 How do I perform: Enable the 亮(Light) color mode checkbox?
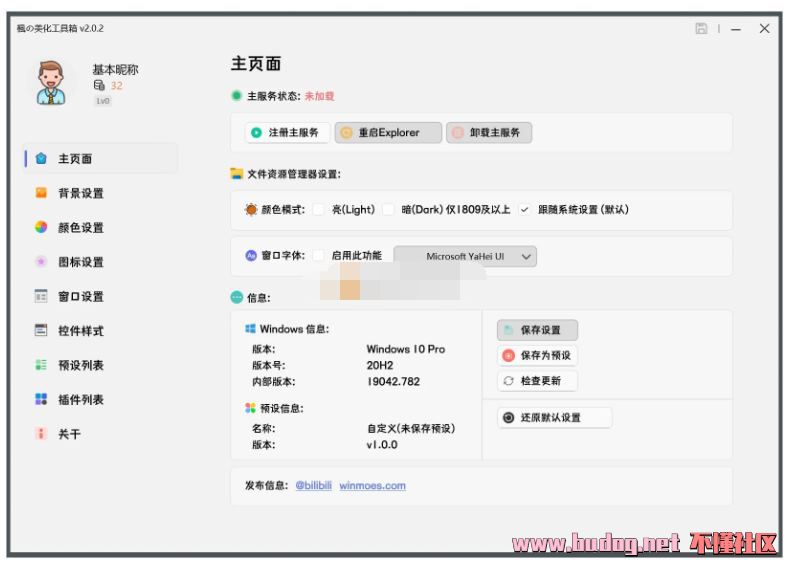click(x=319, y=210)
